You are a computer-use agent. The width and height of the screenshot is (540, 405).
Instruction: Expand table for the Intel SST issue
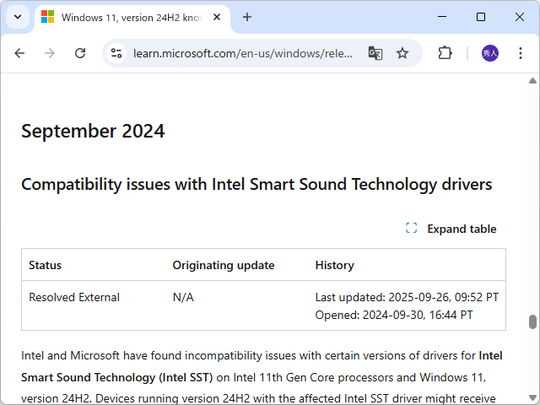point(451,229)
